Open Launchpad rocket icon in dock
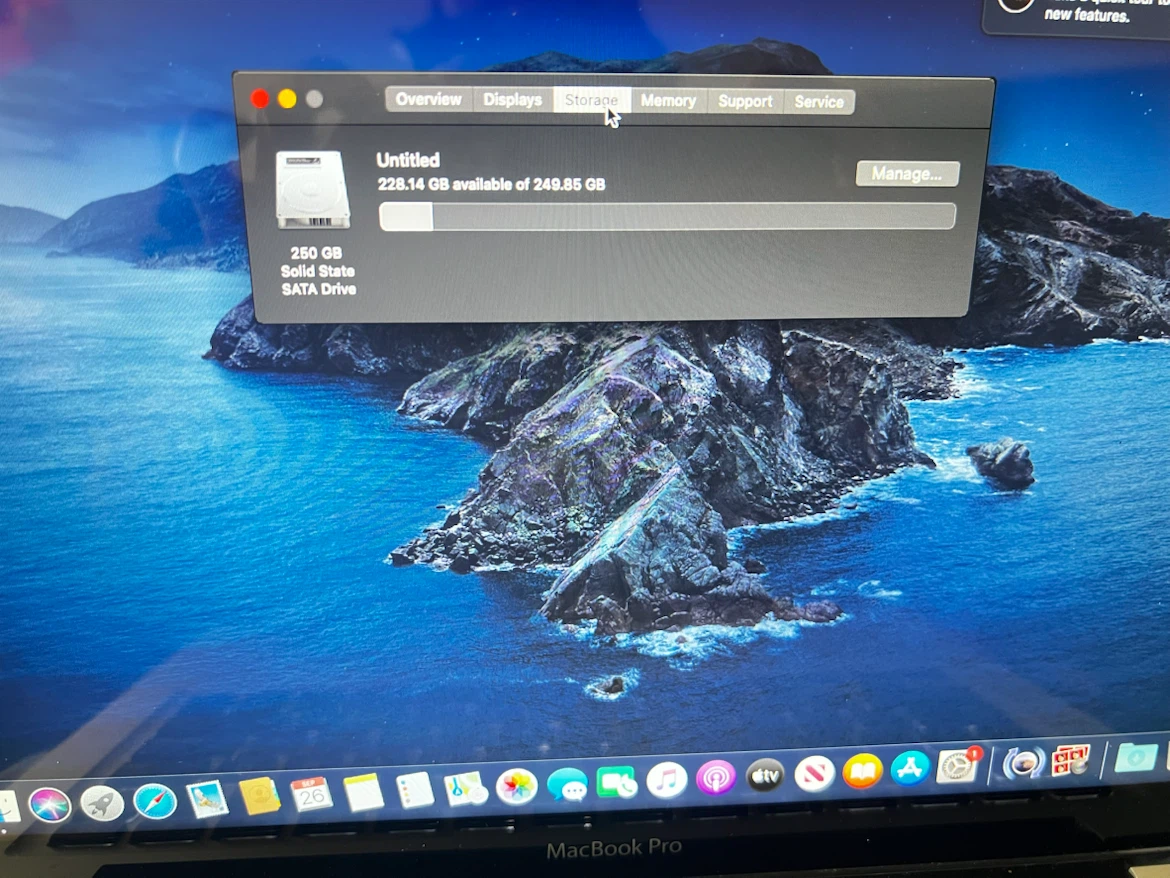Screen dimensions: 1170x878 102,804
